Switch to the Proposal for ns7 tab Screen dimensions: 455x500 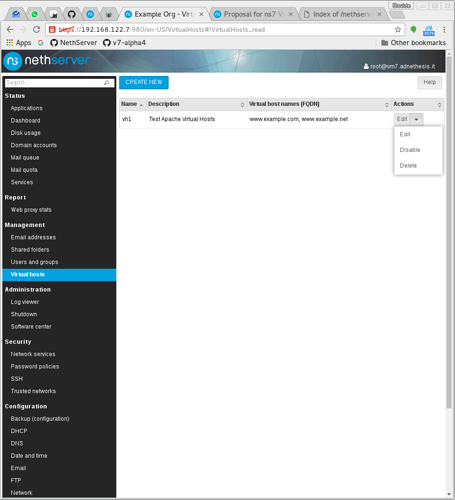(253, 14)
